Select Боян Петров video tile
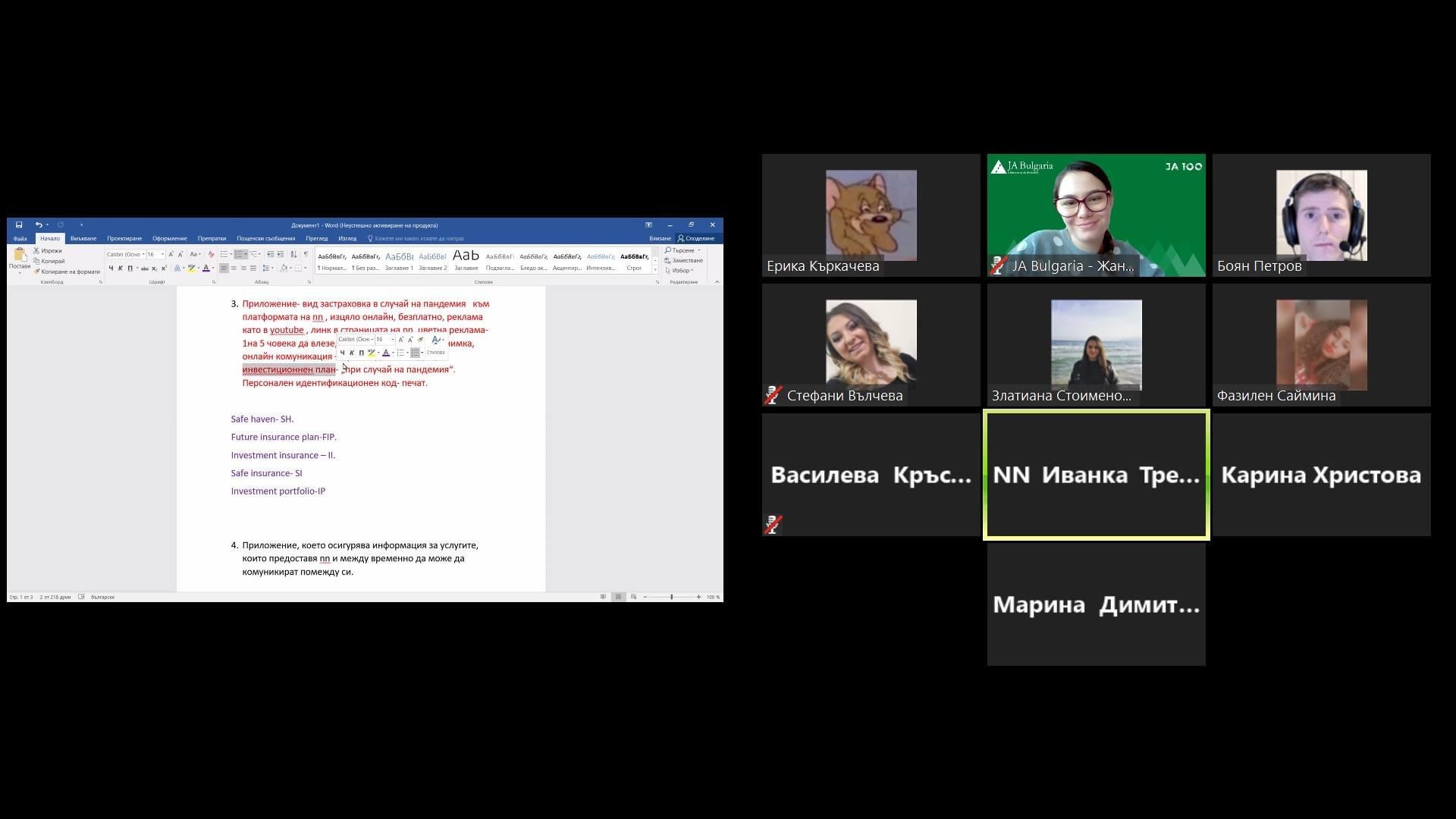This screenshot has width=1456, height=819. [1321, 215]
